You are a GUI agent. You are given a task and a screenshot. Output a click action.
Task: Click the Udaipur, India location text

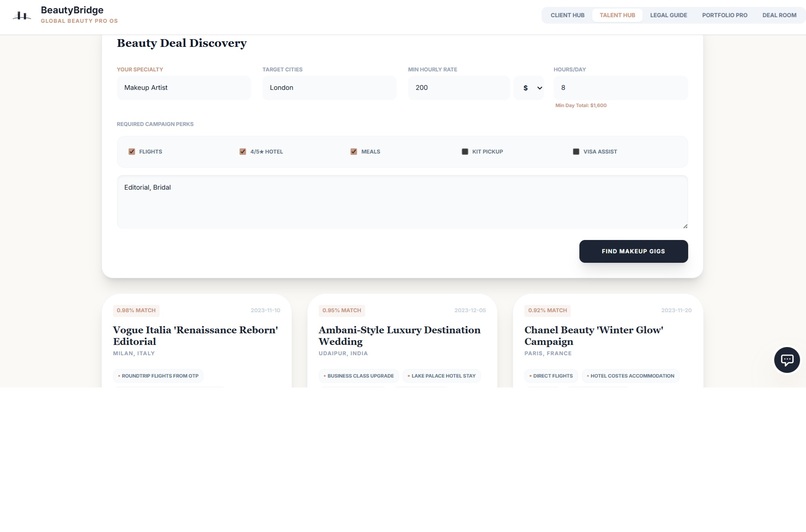(x=343, y=354)
